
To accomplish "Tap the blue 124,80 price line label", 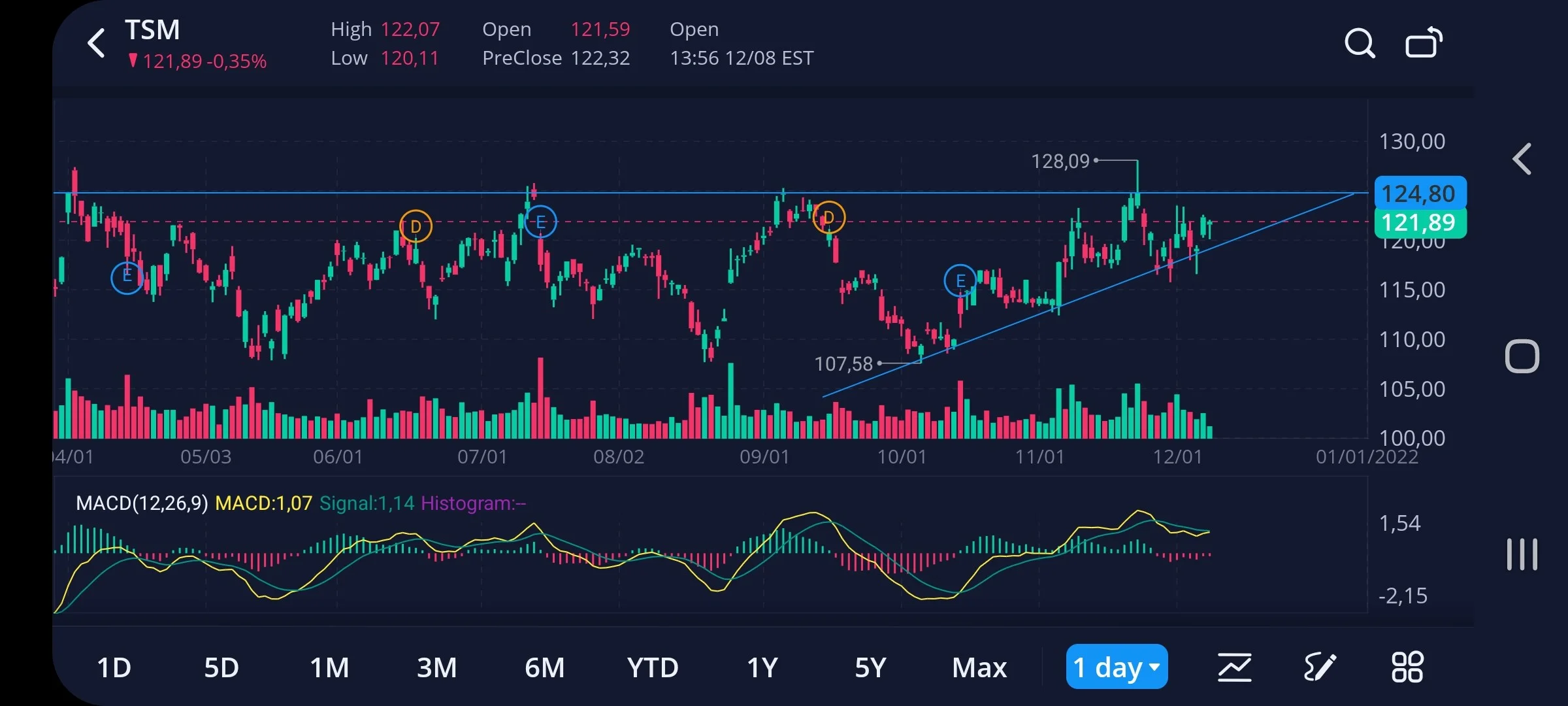I will tap(1420, 193).
